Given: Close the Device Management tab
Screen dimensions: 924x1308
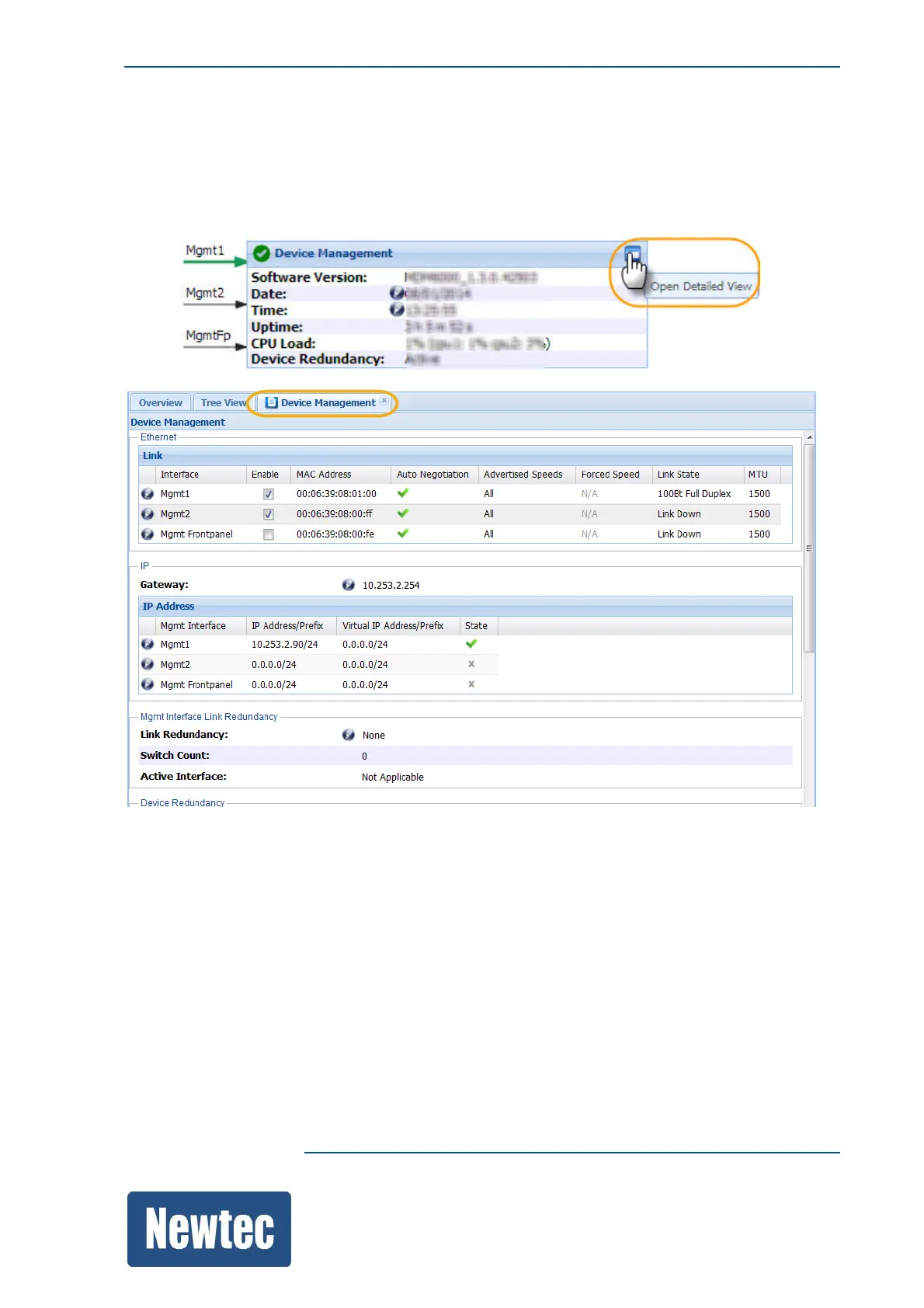Looking at the screenshot, I should [x=384, y=401].
